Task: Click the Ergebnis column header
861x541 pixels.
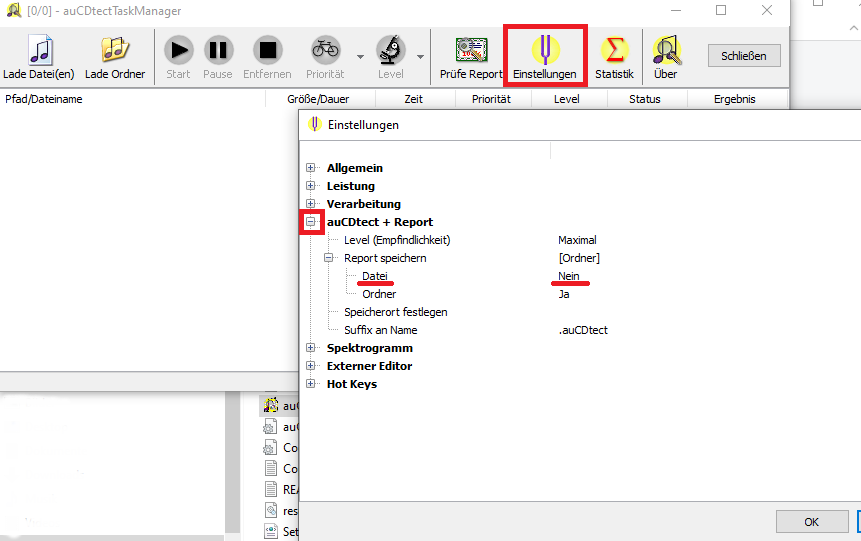Action: [737, 99]
